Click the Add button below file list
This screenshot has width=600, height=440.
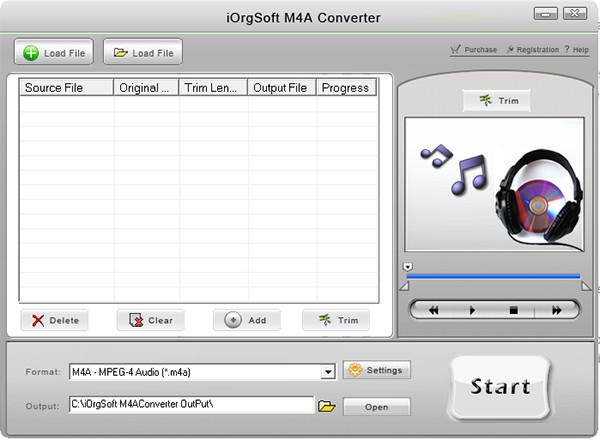click(246, 320)
